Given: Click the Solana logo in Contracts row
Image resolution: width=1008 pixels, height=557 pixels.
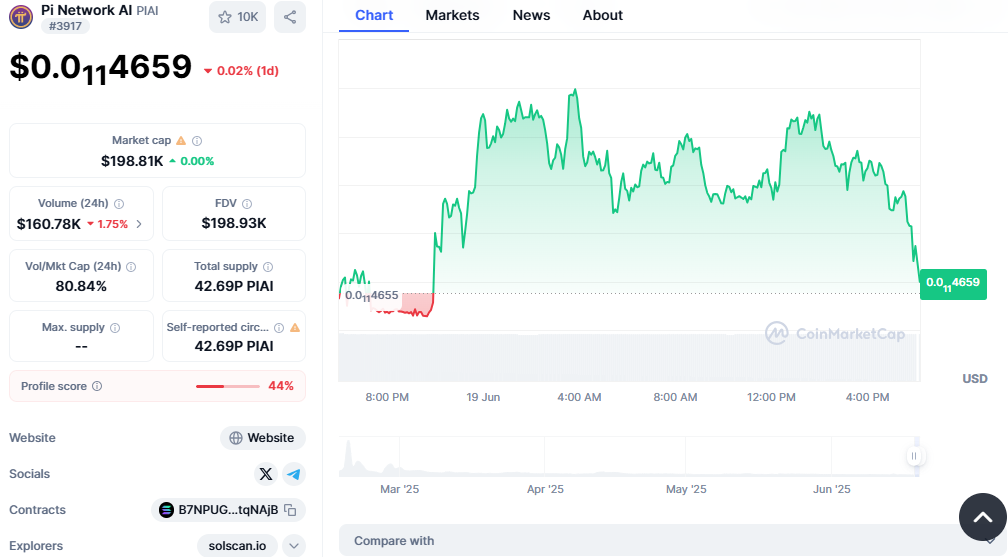Looking at the screenshot, I should (166, 510).
